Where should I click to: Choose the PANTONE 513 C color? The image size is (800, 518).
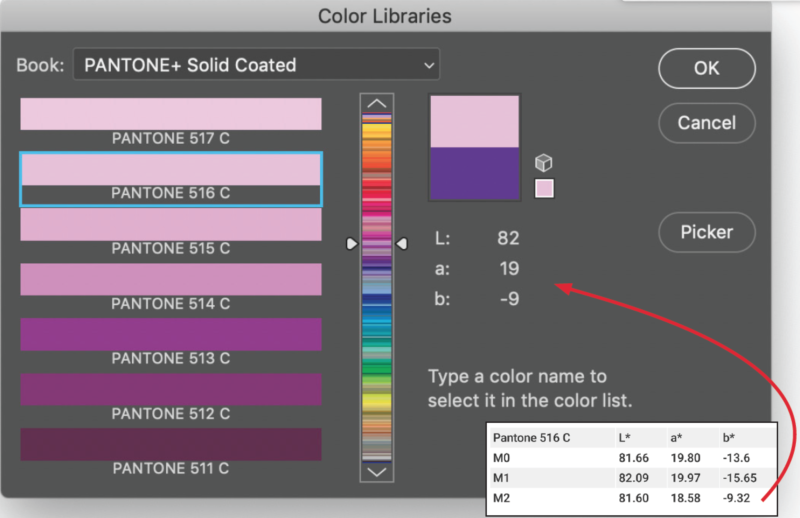tap(171, 334)
